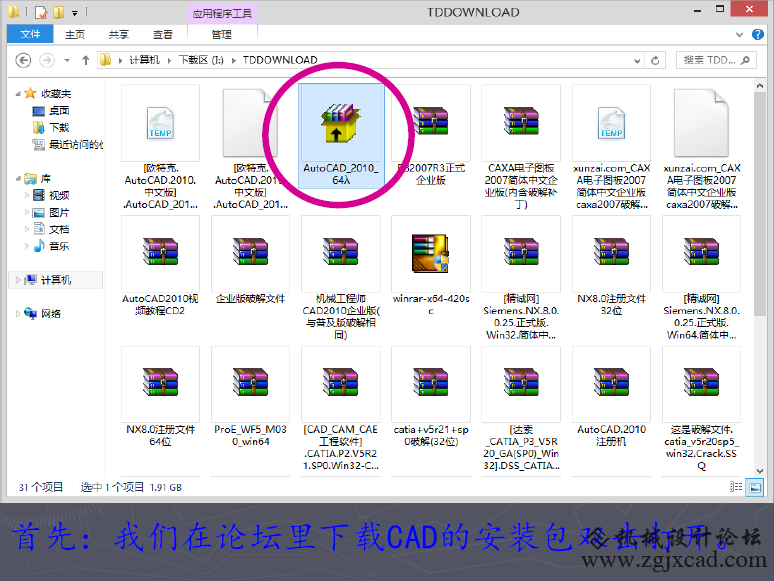The height and width of the screenshot is (581, 774).
Task: Expand the ribbon with the chevron
Action: (739, 35)
